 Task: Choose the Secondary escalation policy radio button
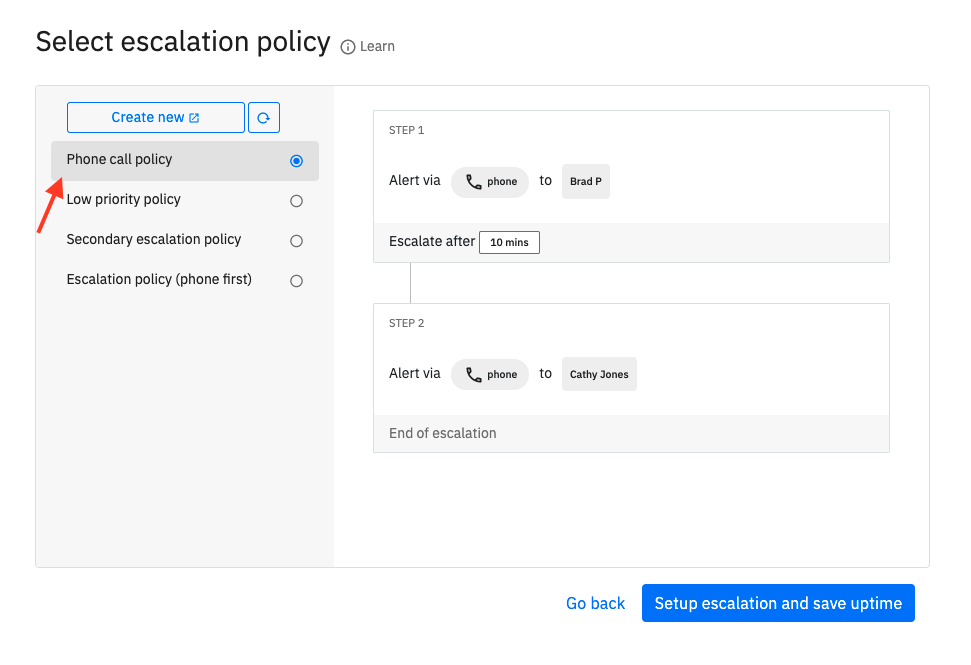[x=297, y=241]
